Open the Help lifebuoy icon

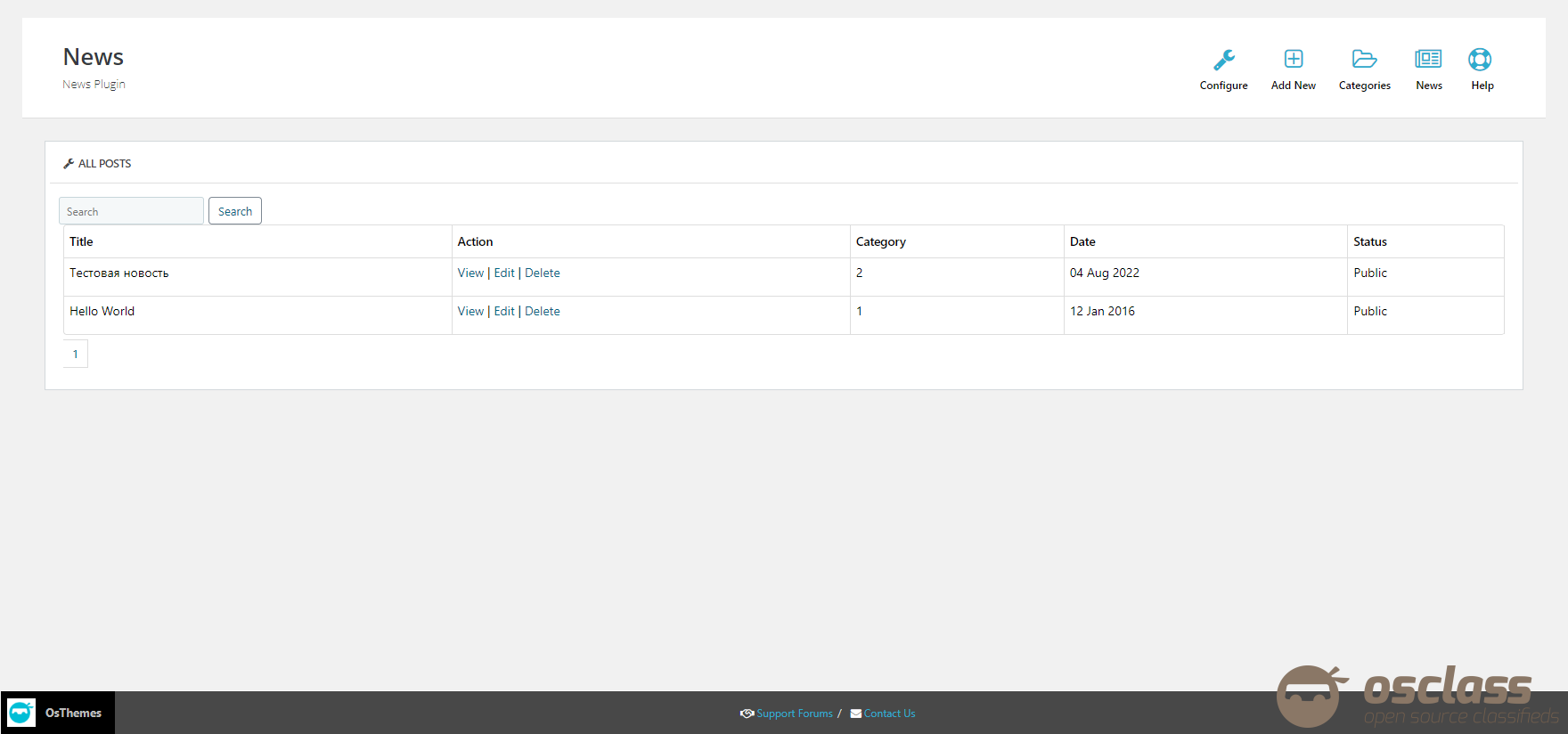pyautogui.click(x=1480, y=60)
